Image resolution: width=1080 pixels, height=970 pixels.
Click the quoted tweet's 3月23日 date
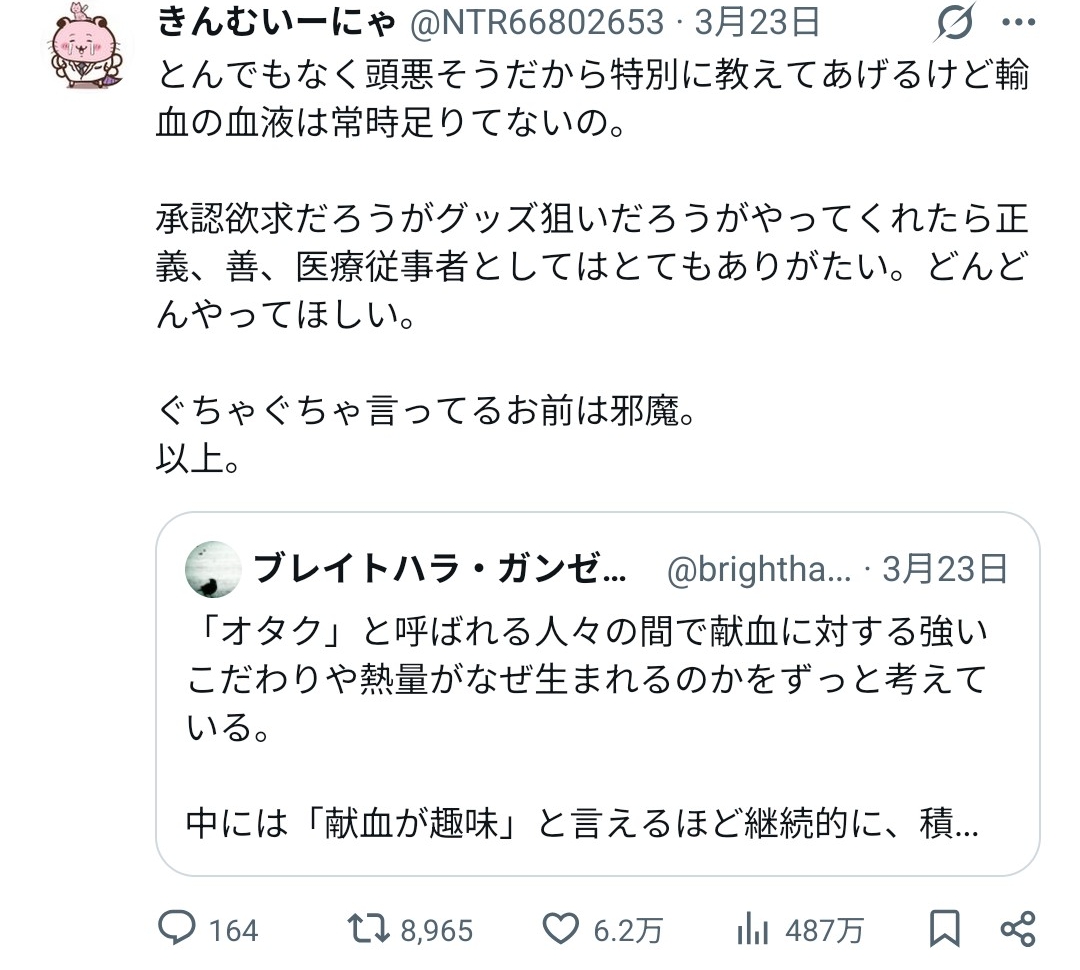click(x=944, y=570)
